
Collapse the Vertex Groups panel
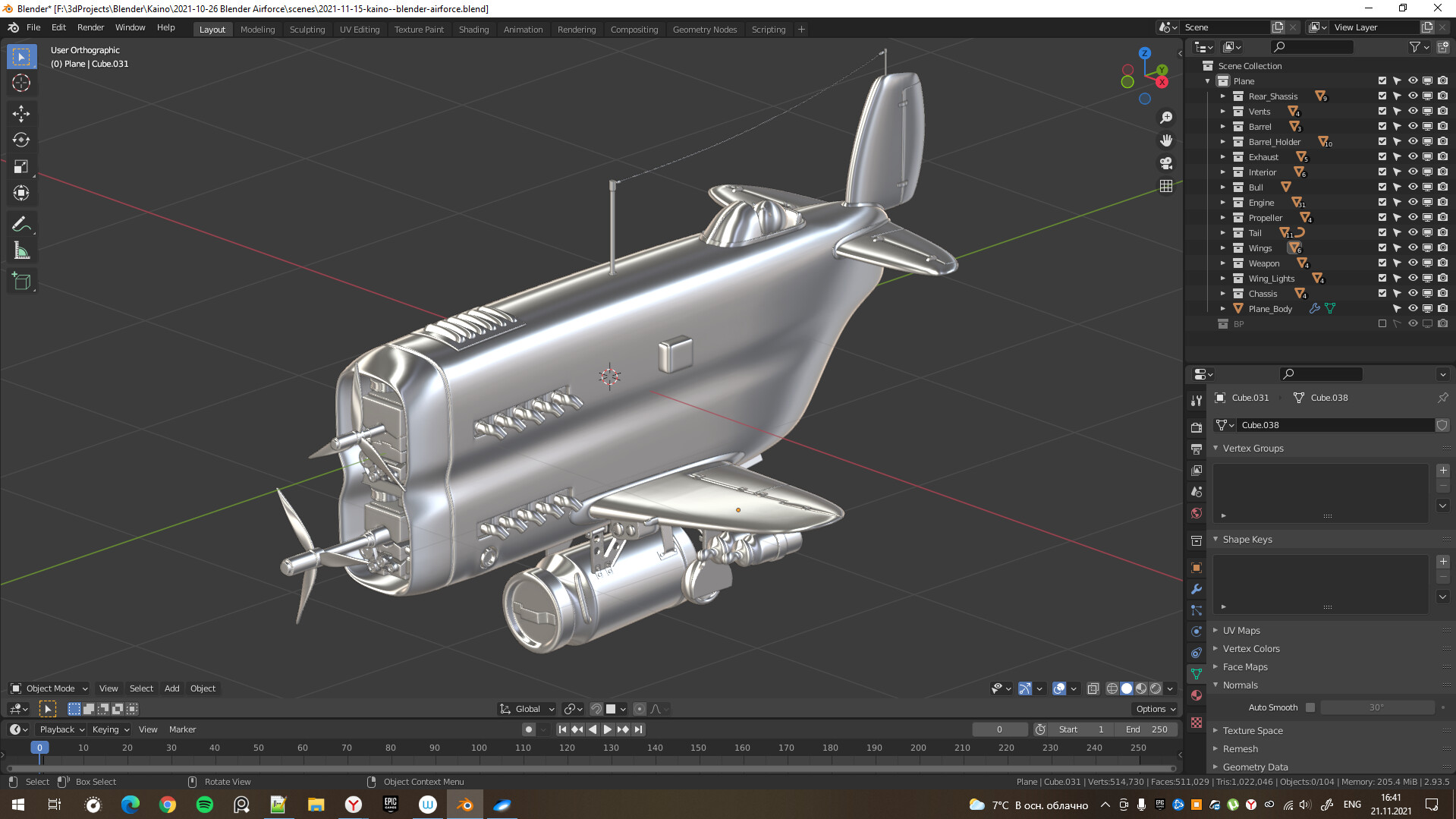[1253, 449]
